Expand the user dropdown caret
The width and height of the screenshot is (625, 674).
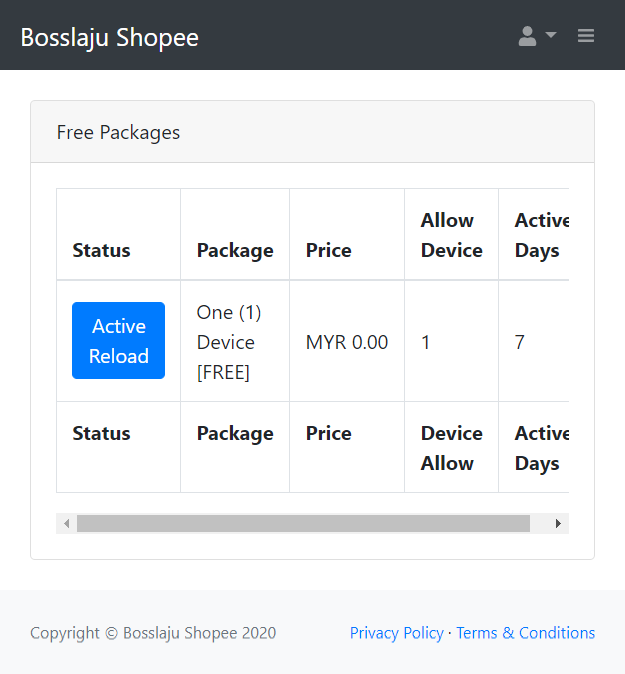coord(551,34)
